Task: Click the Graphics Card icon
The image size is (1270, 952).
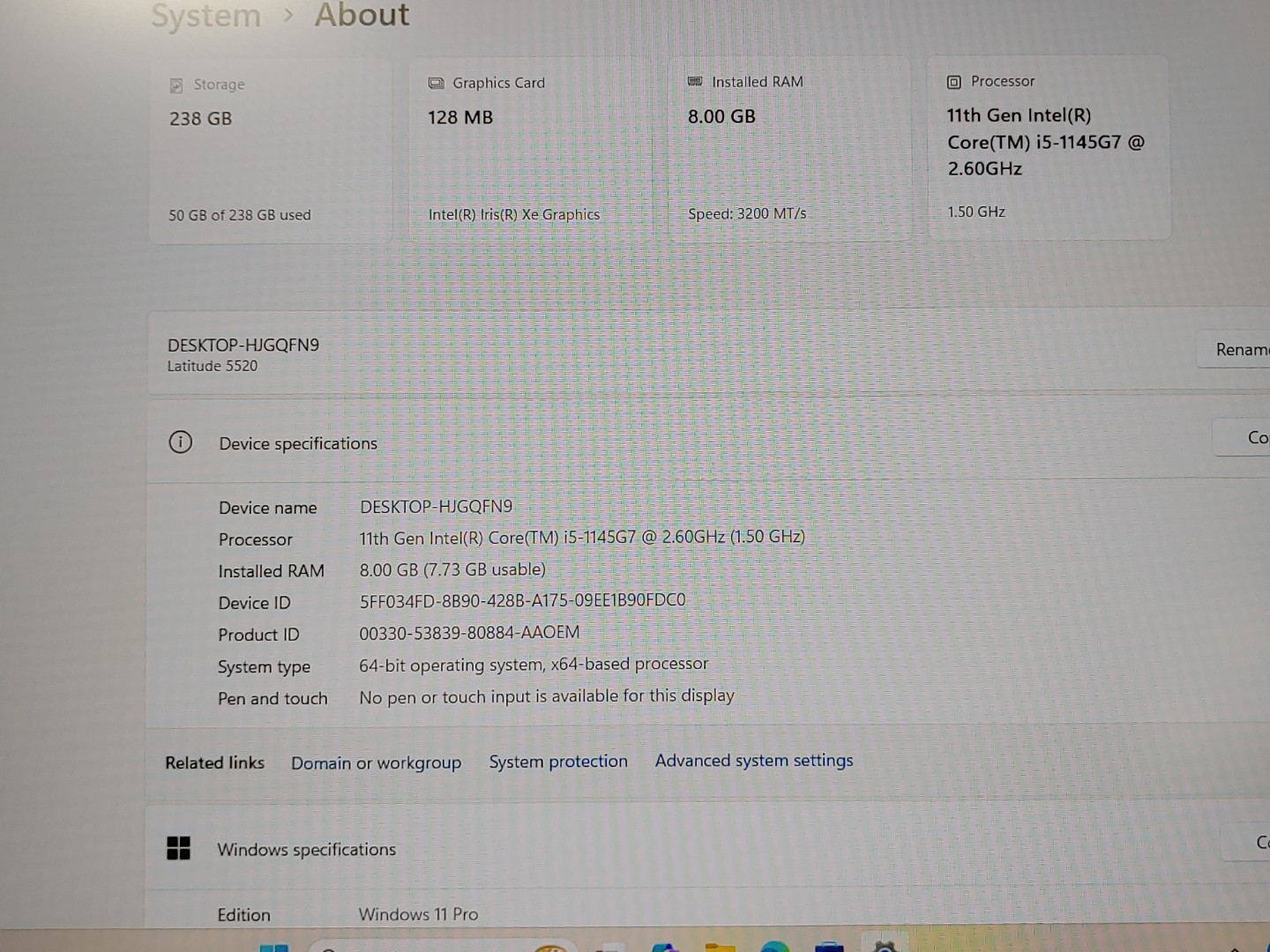Action: 436,82
